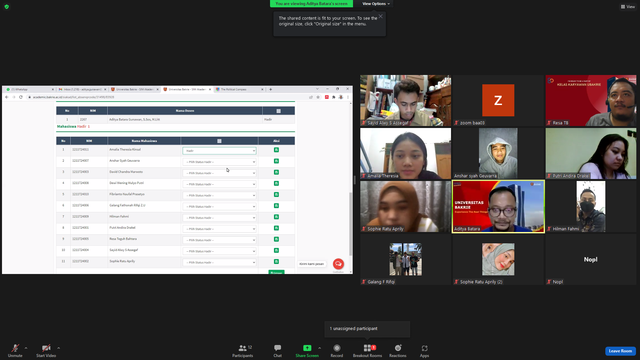Select Sophie Ratu Aprily's video tile

(406, 207)
